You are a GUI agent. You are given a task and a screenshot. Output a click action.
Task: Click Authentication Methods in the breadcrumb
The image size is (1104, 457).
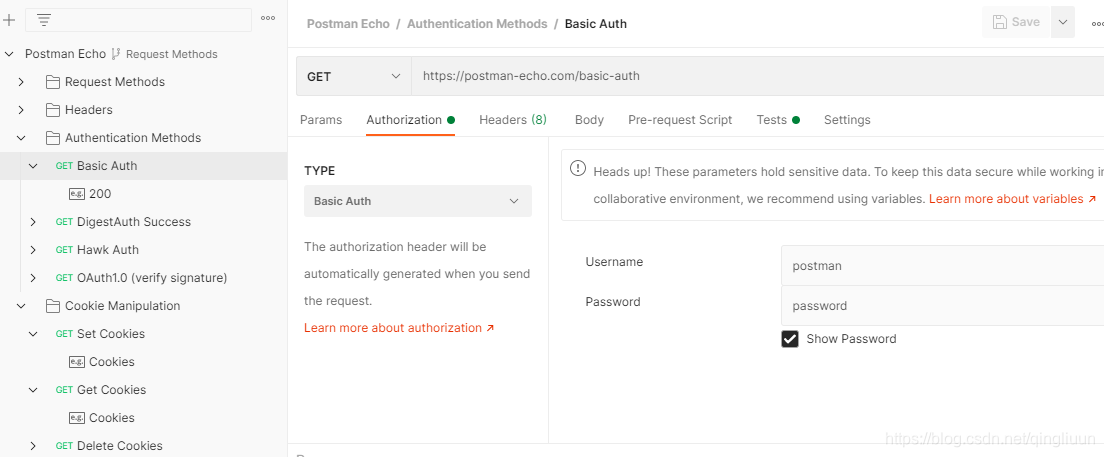click(x=477, y=23)
